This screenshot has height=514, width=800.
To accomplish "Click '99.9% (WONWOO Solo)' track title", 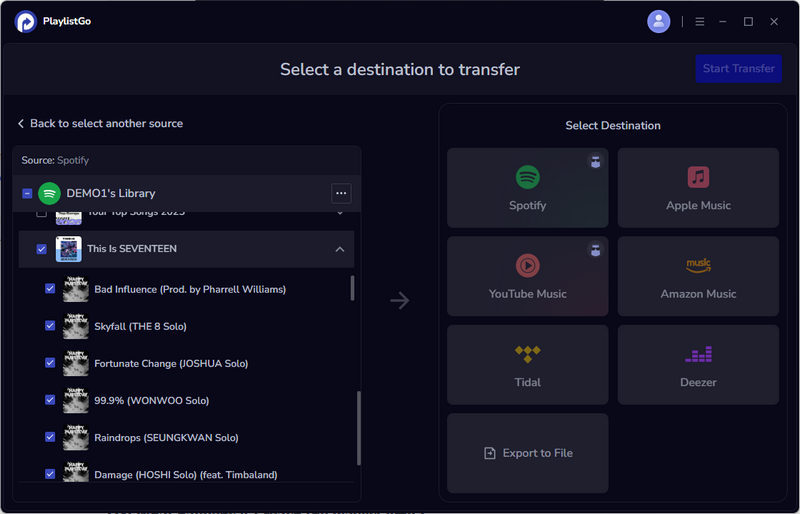I will click(152, 400).
